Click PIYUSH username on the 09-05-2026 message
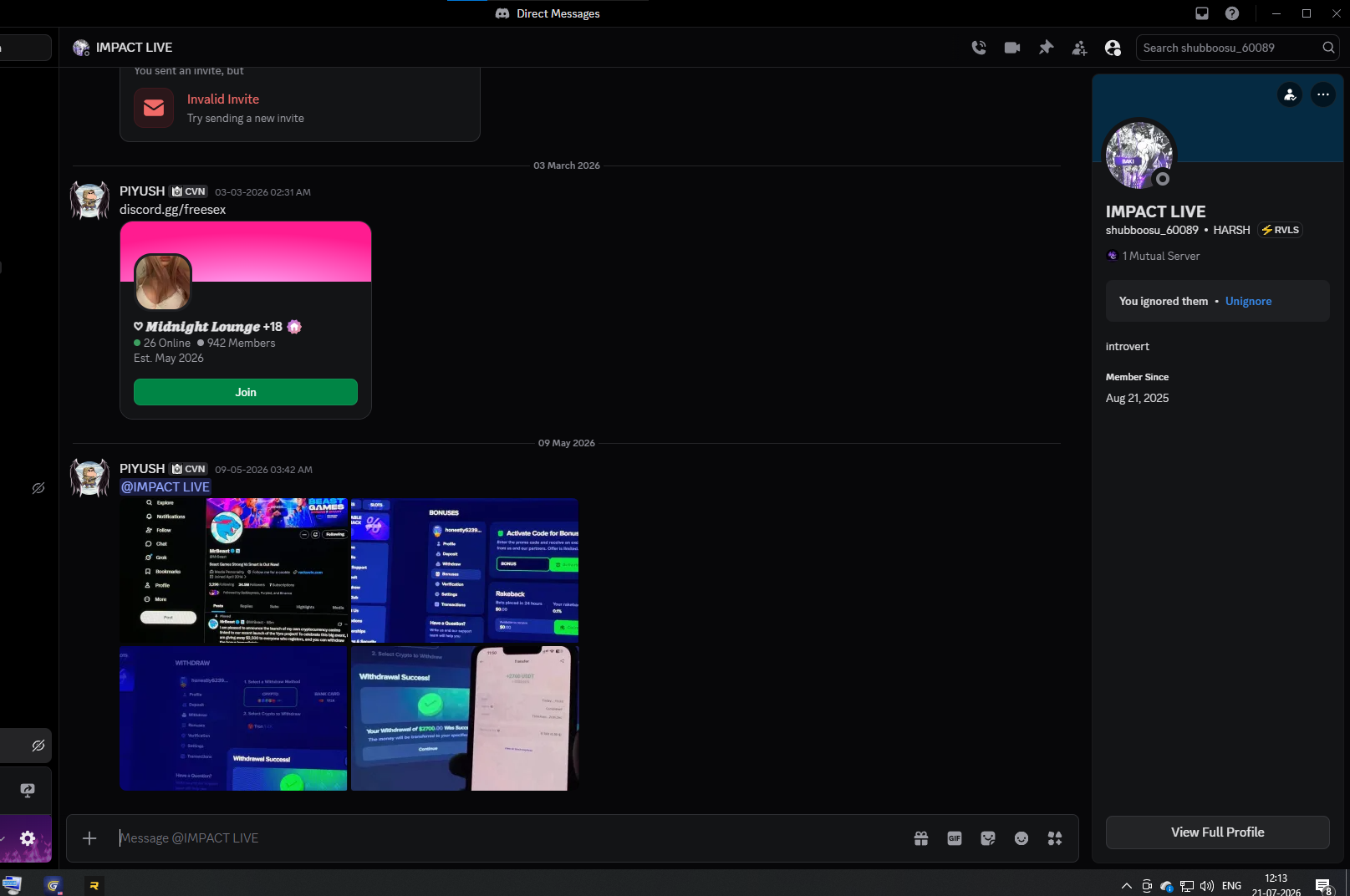Viewport: 1350px width, 896px height. pyautogui.click(x=142, y=469)
